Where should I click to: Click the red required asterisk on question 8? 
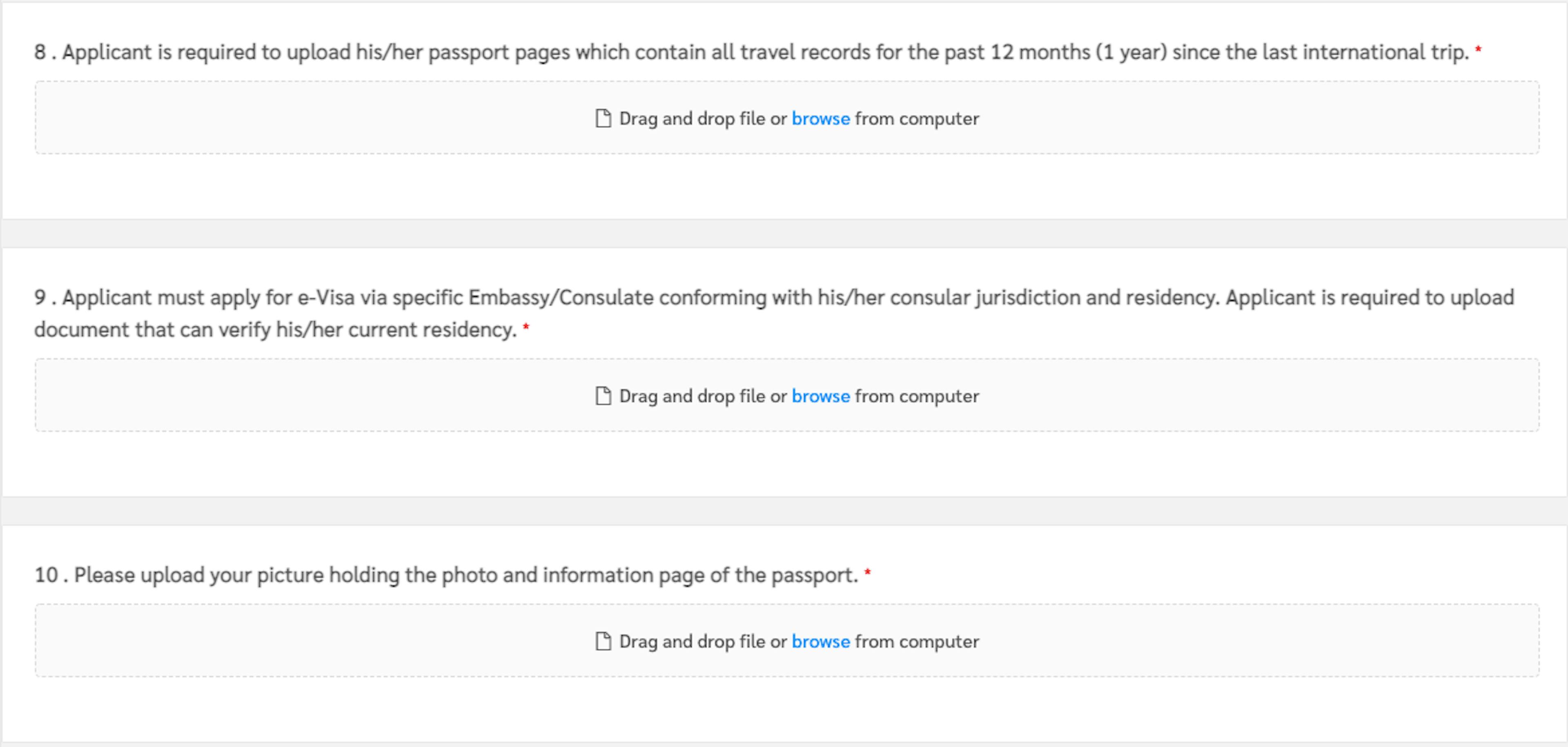pos(1478,51)
